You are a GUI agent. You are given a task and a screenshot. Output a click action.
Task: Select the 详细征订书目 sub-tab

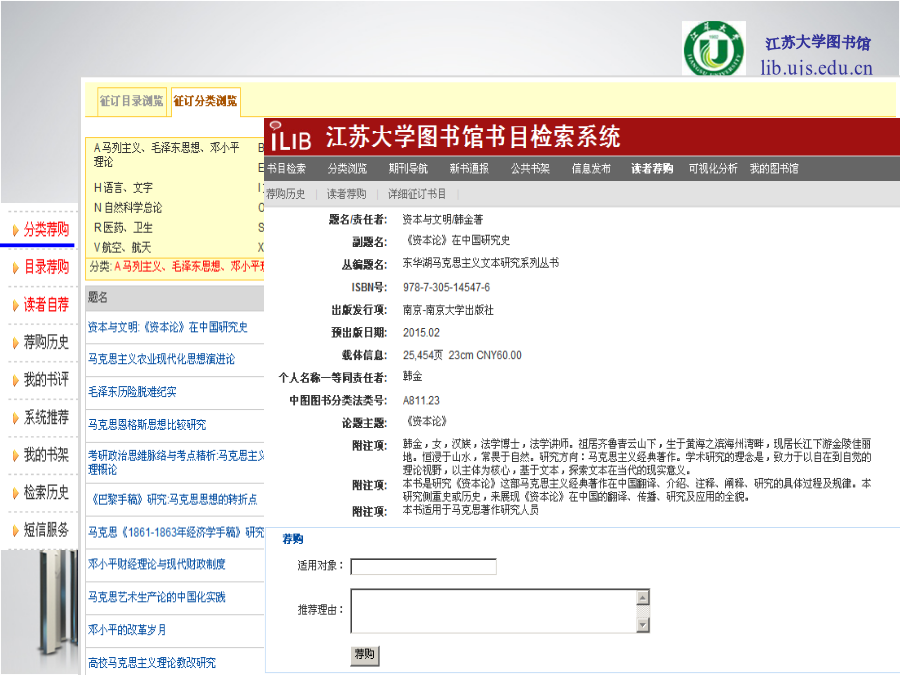tap(417, 194)
